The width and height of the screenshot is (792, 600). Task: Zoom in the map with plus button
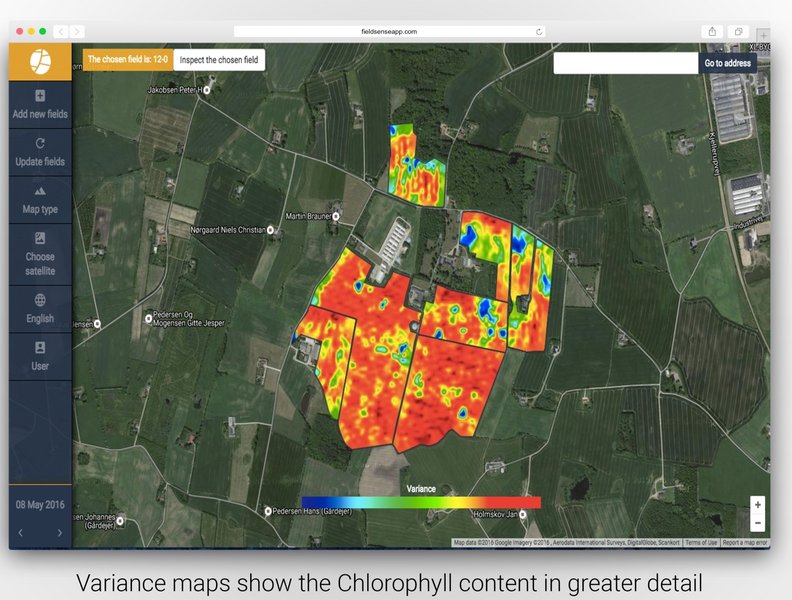tap(757, 505)
